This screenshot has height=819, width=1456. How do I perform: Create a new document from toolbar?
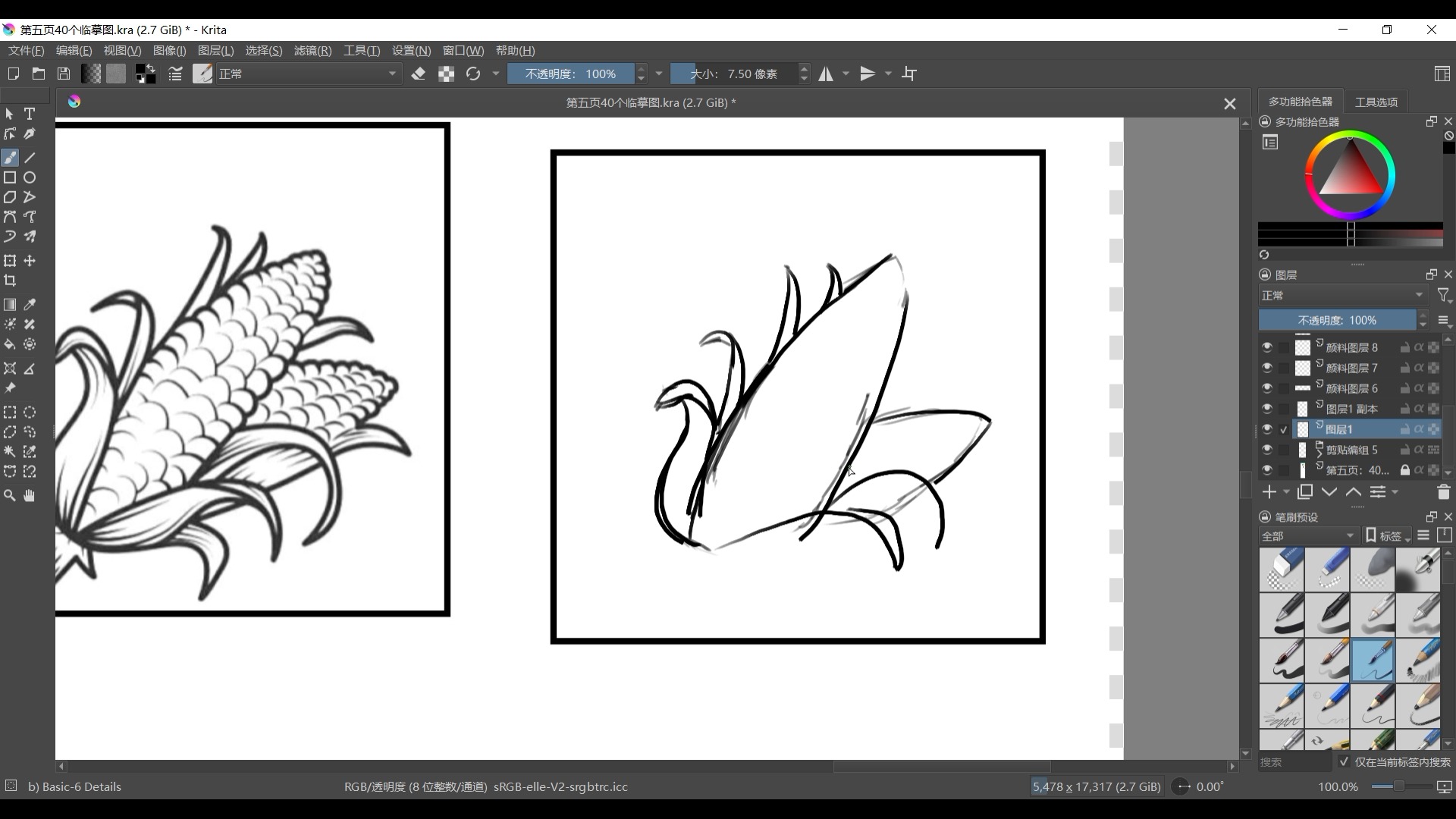(x=13, y=74)
